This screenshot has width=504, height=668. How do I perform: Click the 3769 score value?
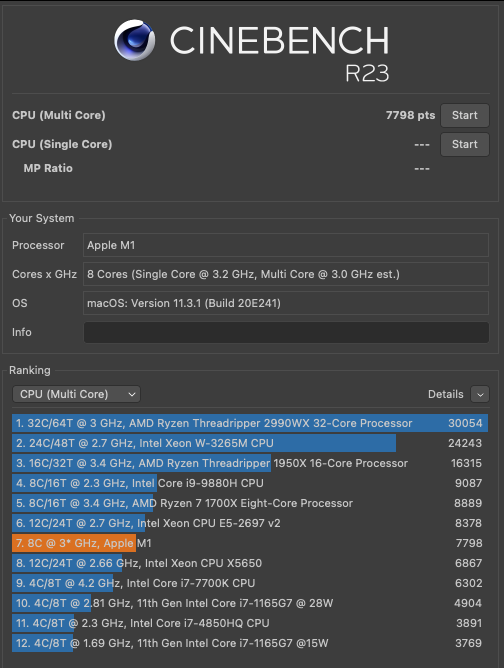[469, 643]
